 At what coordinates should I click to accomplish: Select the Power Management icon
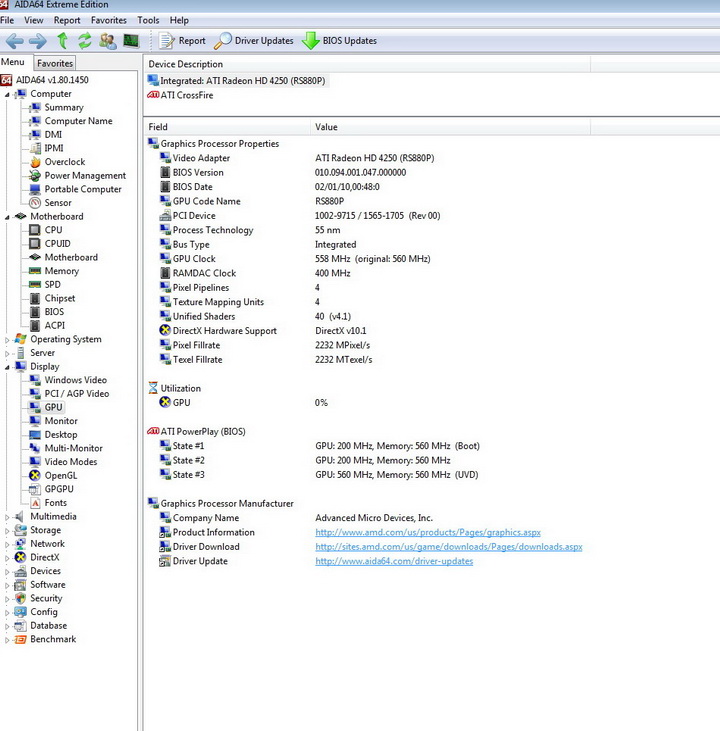pyautogui.click(x=35, y=175)
